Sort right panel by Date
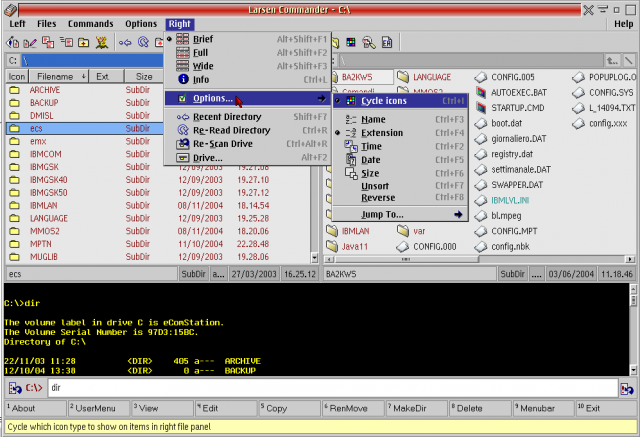This screenshot has width=640, height=437. click(x=400, y=160)
